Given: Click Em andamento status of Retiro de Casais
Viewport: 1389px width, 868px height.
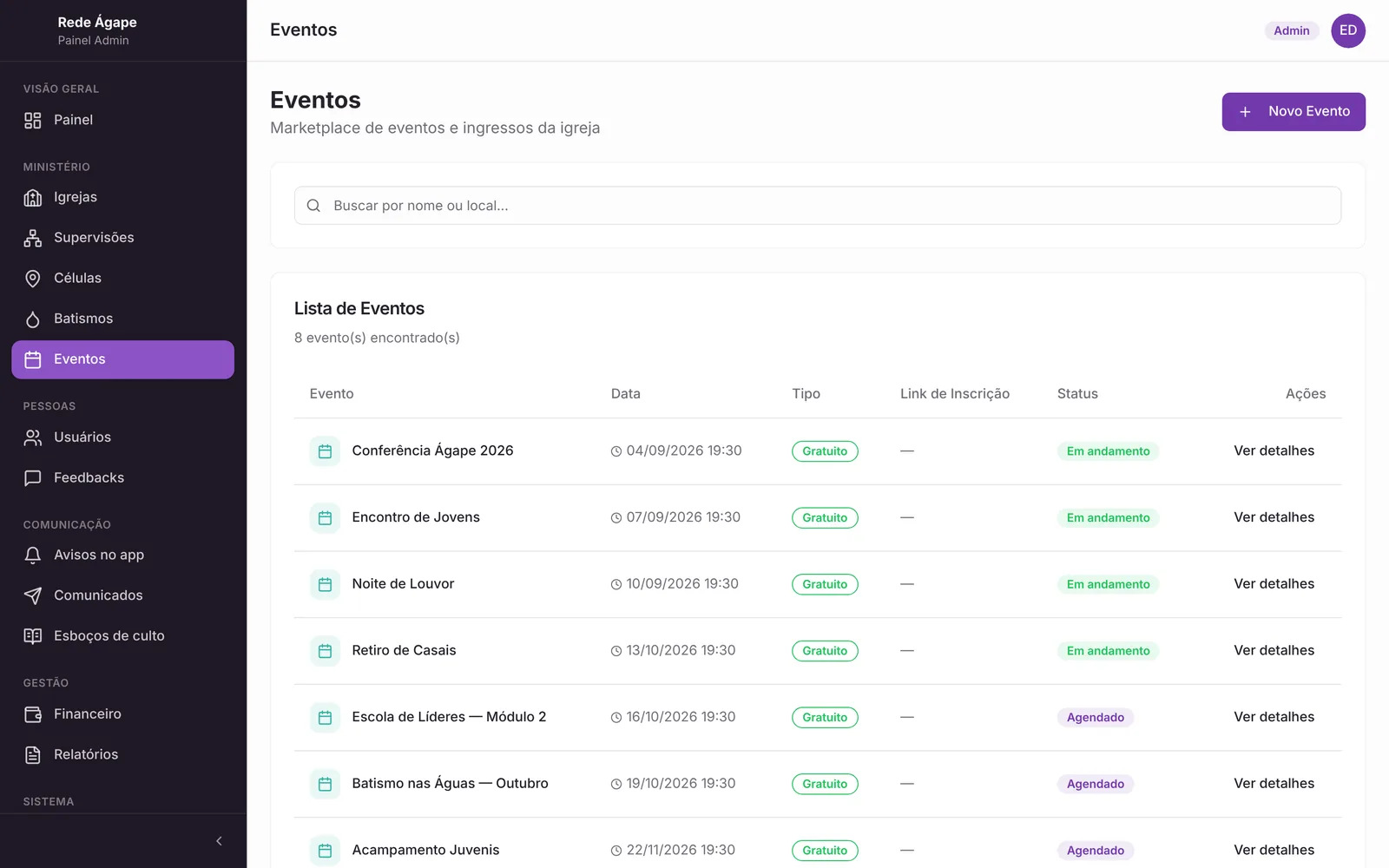Looking at the screenshot, I should 1108,651.
